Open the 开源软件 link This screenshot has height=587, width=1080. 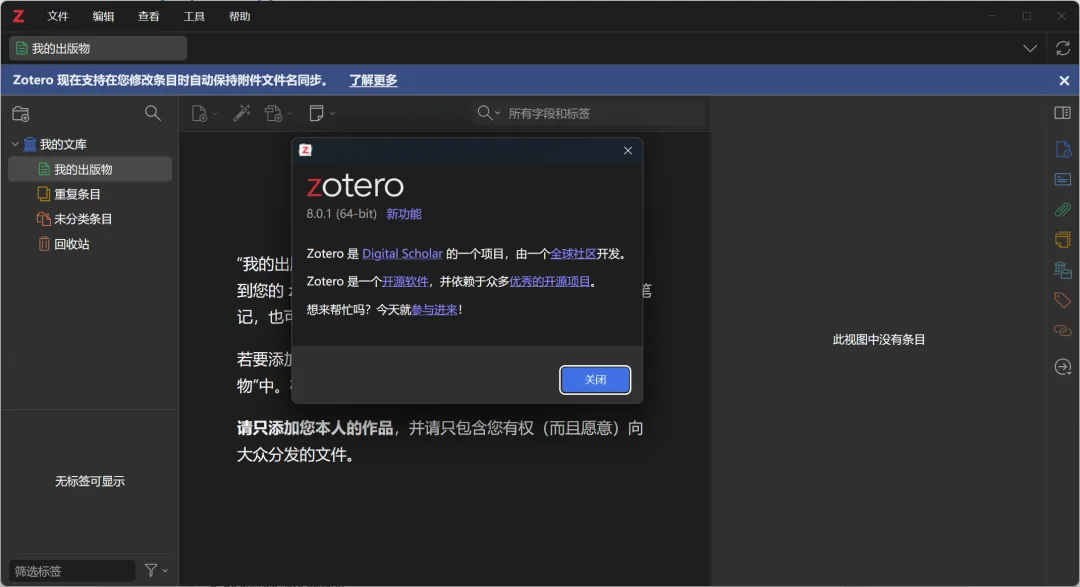coord(405,281)
